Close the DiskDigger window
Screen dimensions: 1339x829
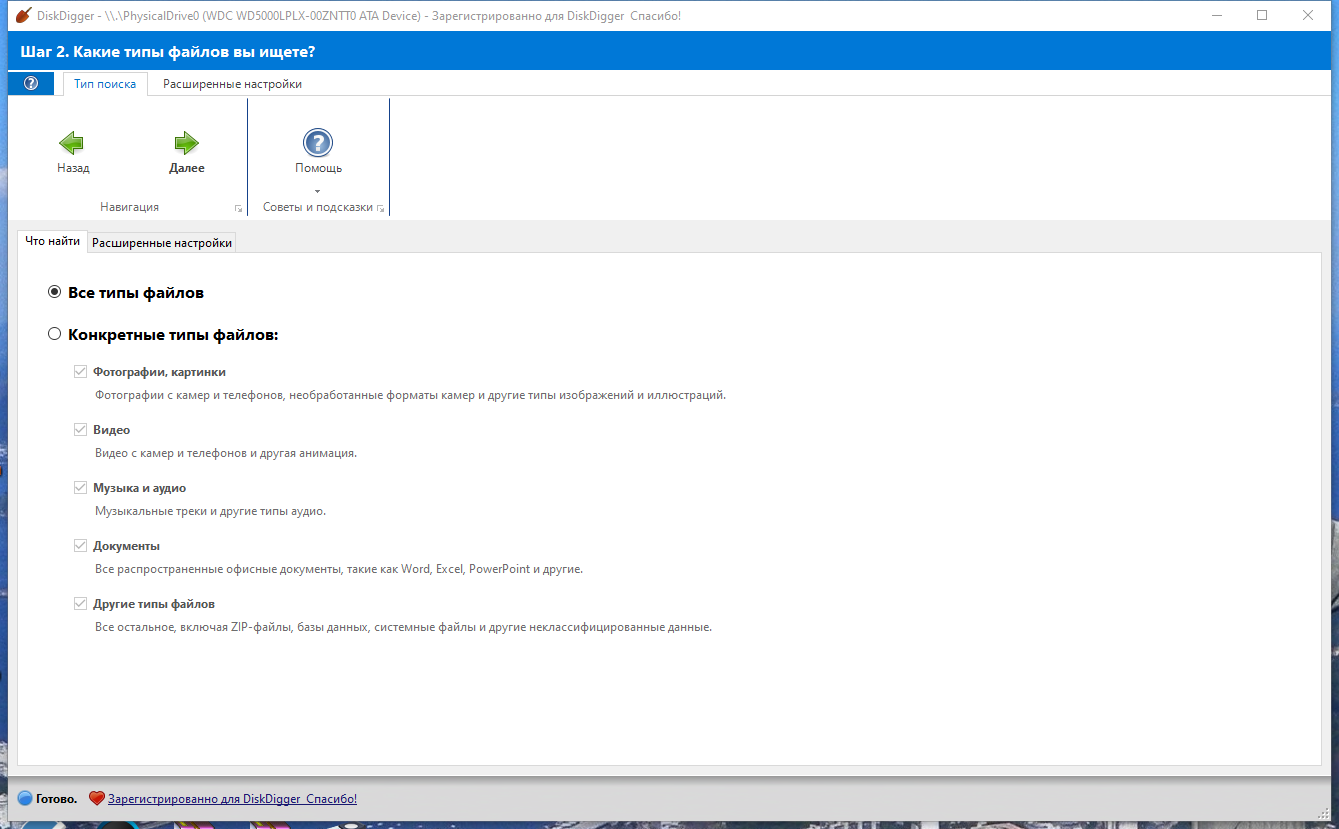[x=1308, y=16]
